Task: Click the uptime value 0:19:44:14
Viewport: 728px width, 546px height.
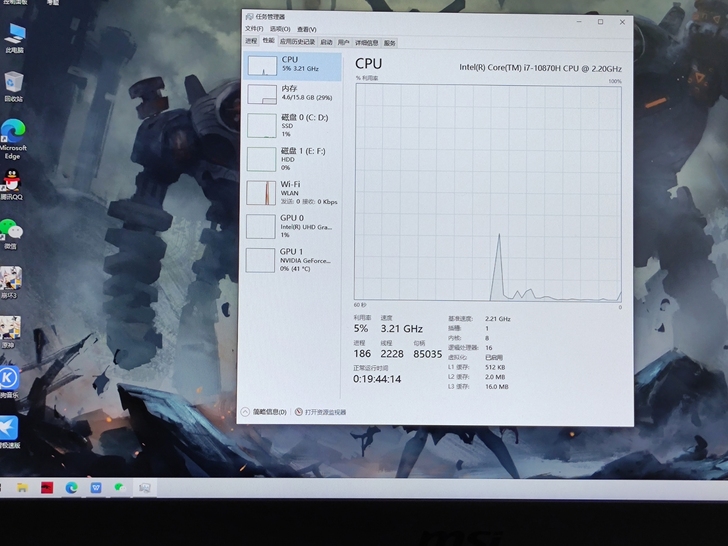Action: 377,379
